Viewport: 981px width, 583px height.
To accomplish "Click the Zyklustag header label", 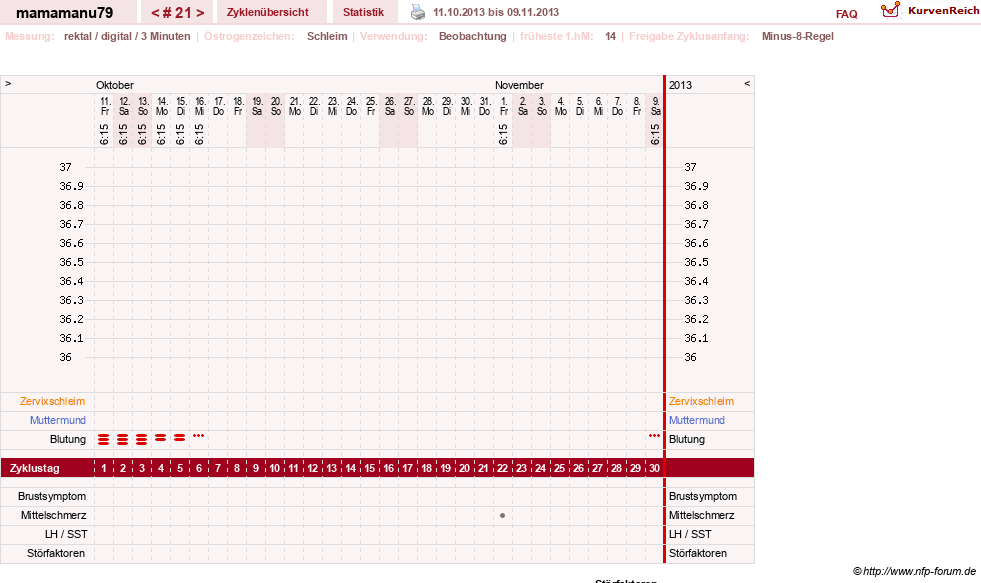I will 34,468.
